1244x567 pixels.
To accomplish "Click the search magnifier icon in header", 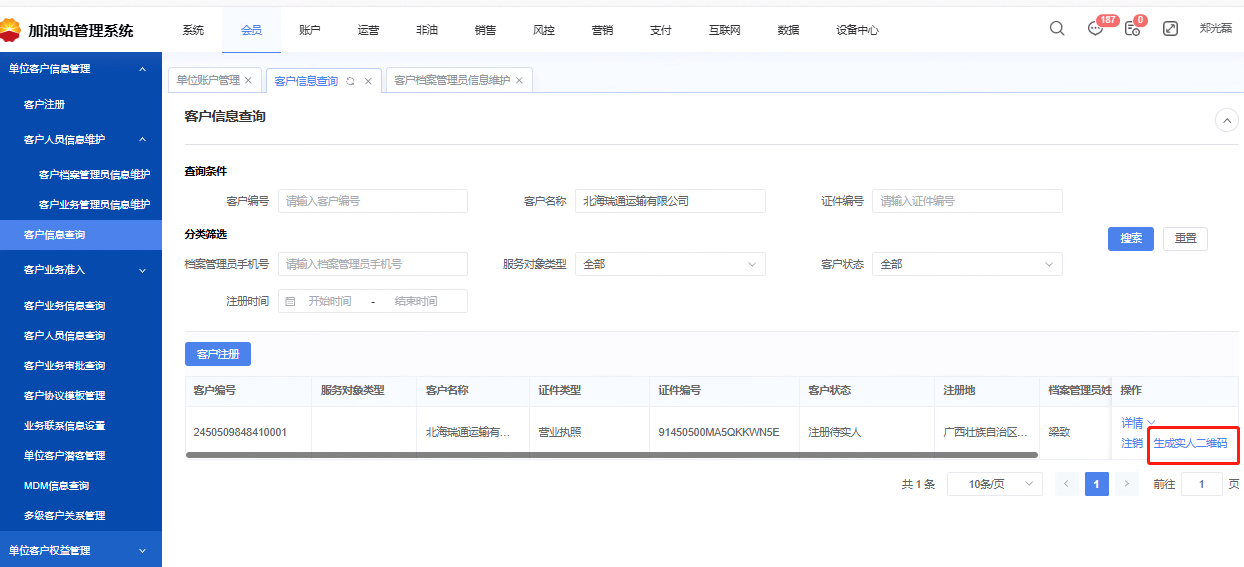I will tap(1057, 29).
